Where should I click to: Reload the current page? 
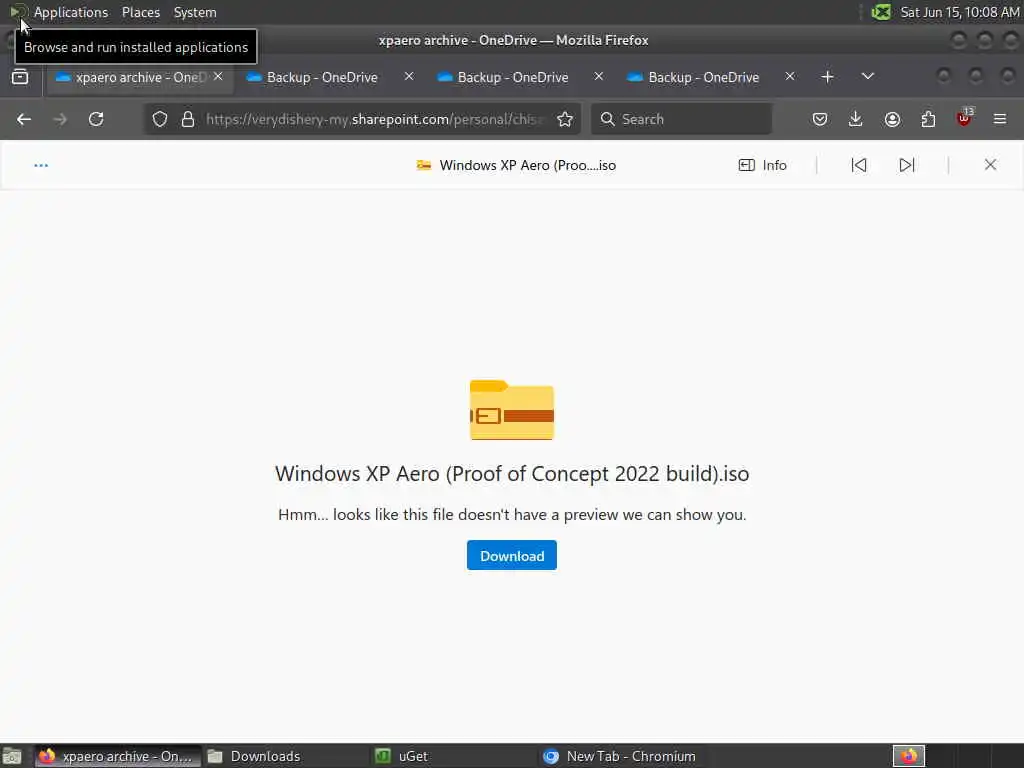96,119
